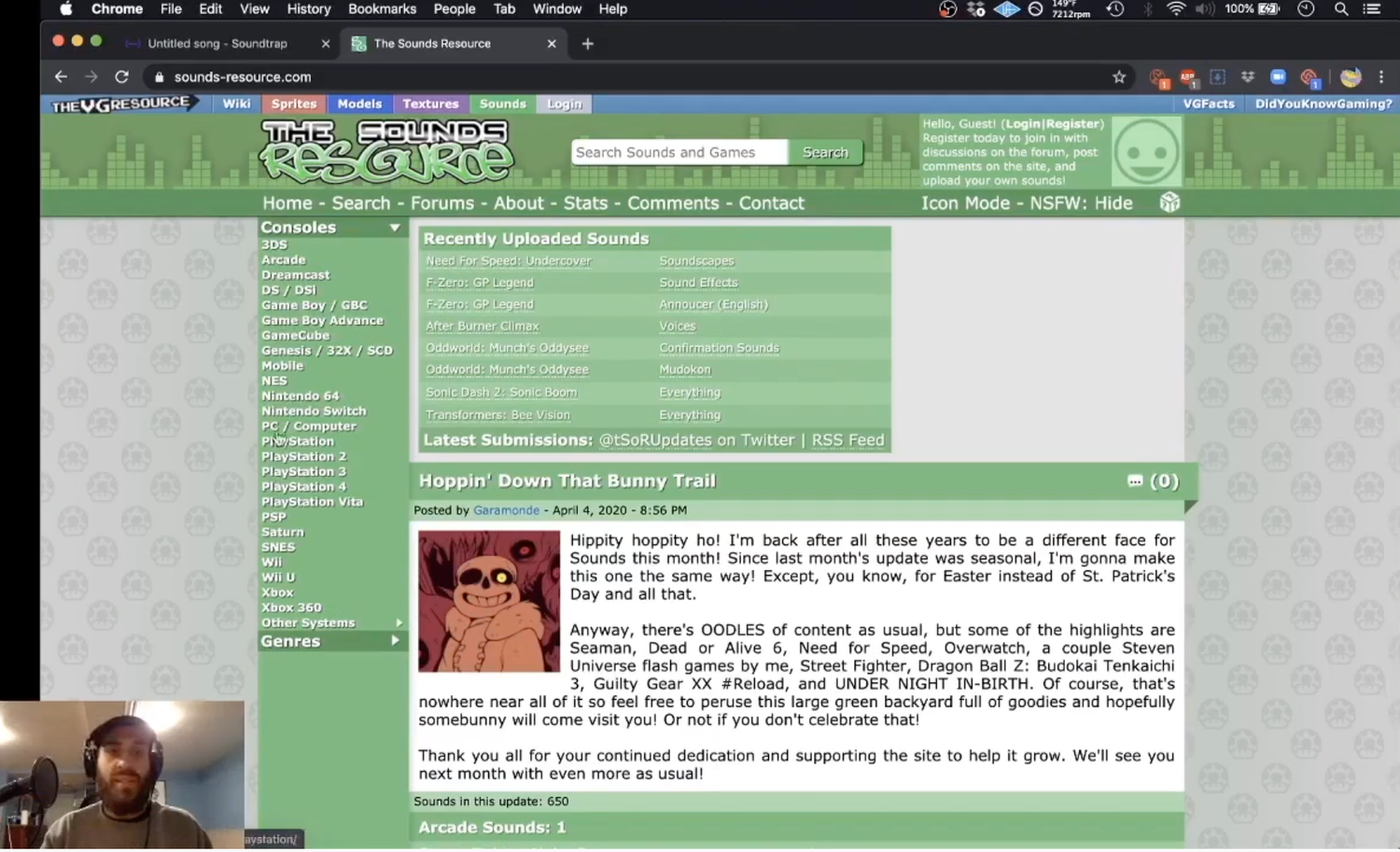Open the Comments navigation link
The height and width of the screenshot is (852, 1400).
pyautogui.click(x=673, y=203)
